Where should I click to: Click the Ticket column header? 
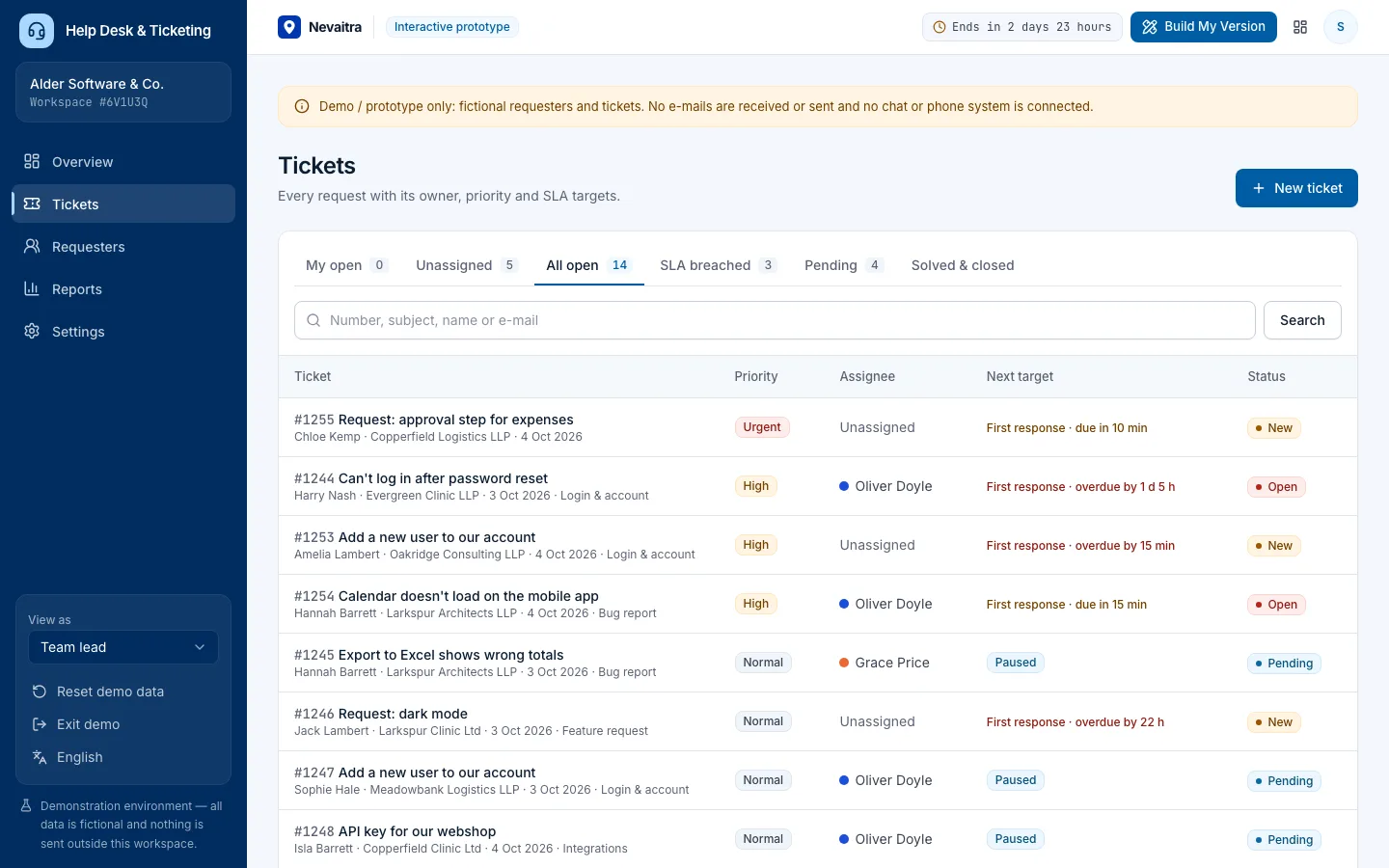coord(313,376)
